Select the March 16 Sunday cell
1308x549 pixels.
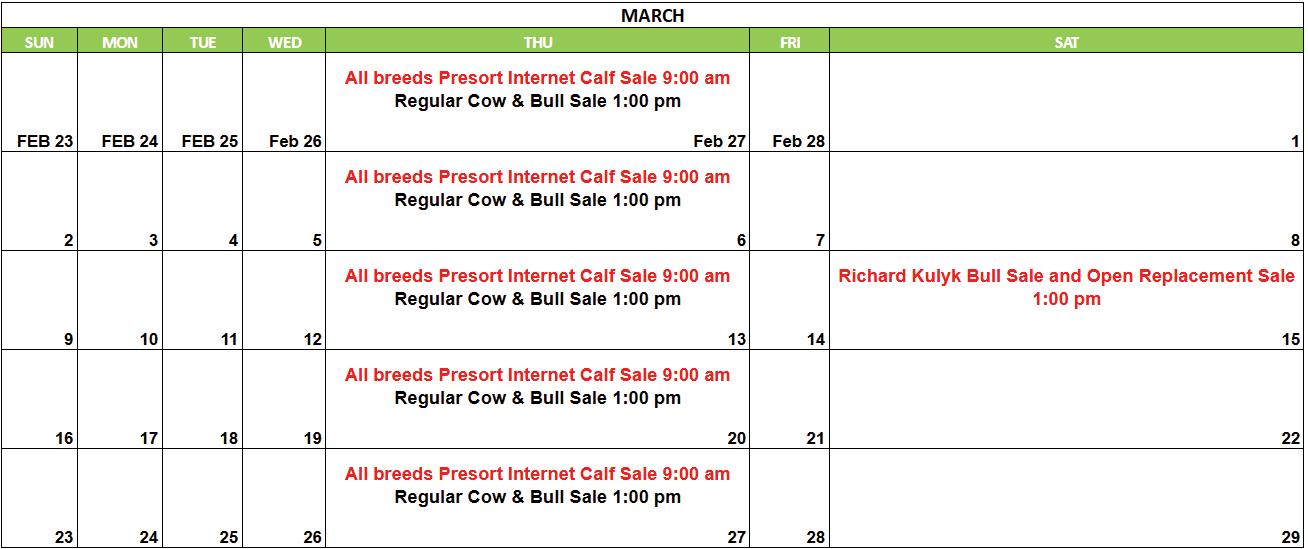[39, 399]
